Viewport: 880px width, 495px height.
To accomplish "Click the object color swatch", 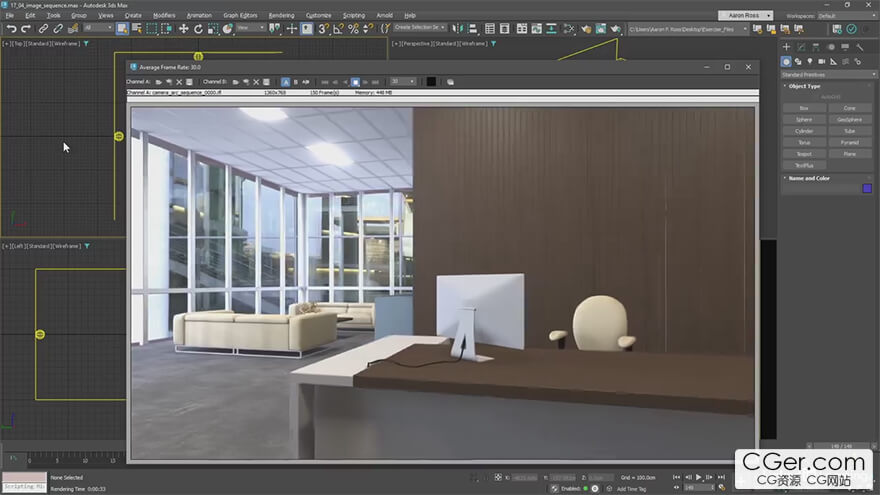I will (867, 189).
